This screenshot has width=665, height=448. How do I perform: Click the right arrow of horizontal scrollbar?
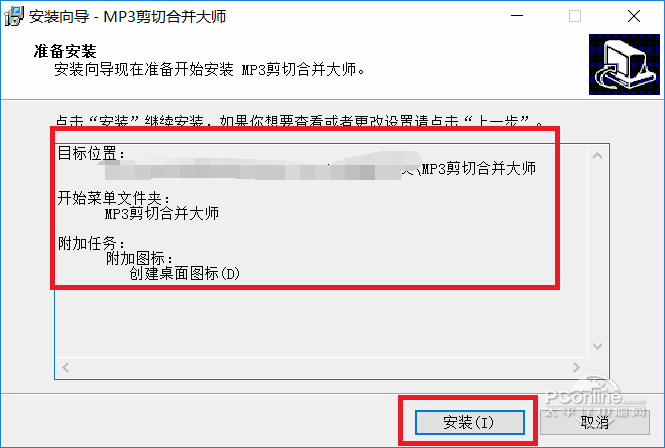point(576,367)
